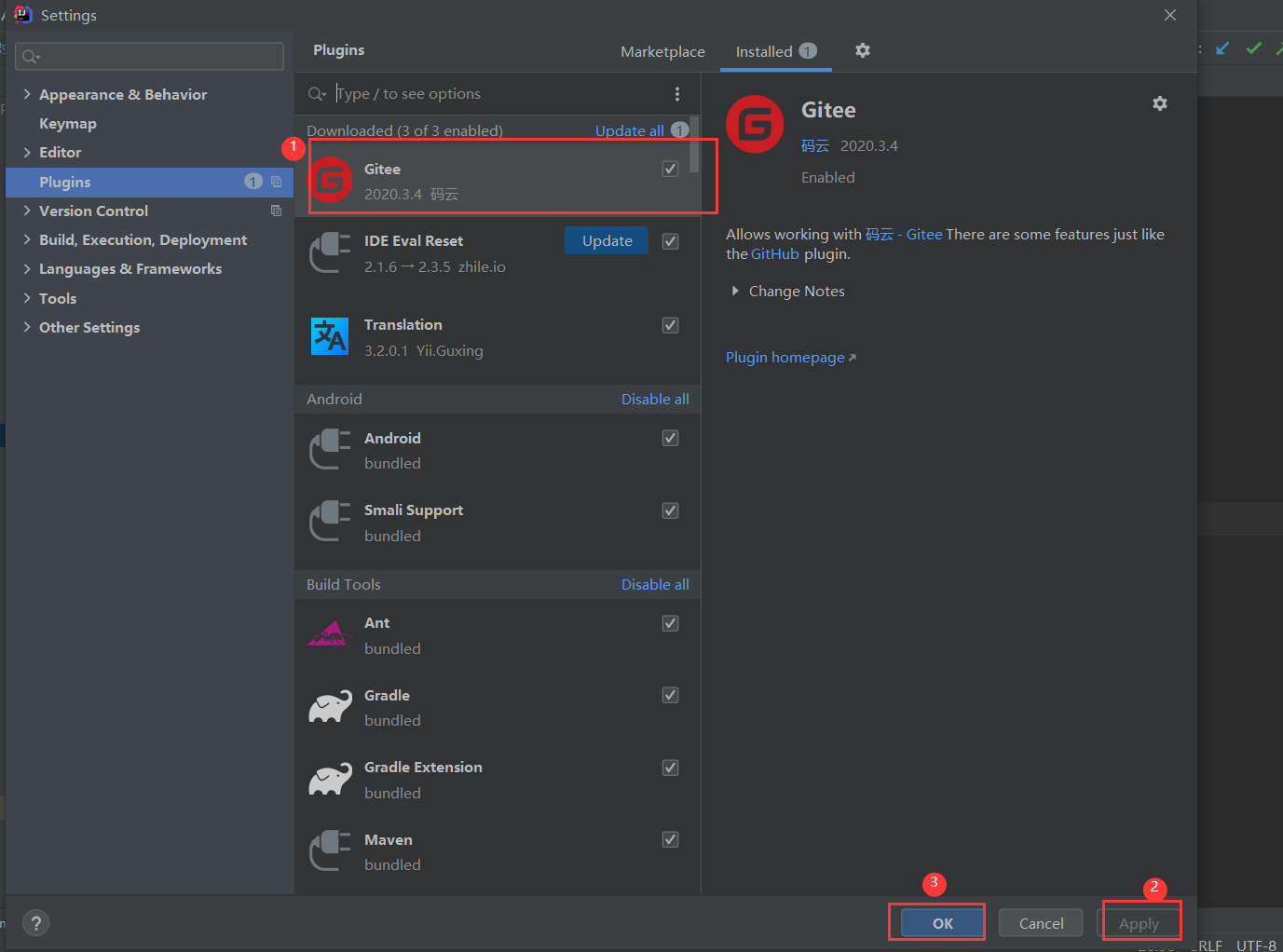Disable the Android plugin checkbox
1283x952 pixels.
670,438
